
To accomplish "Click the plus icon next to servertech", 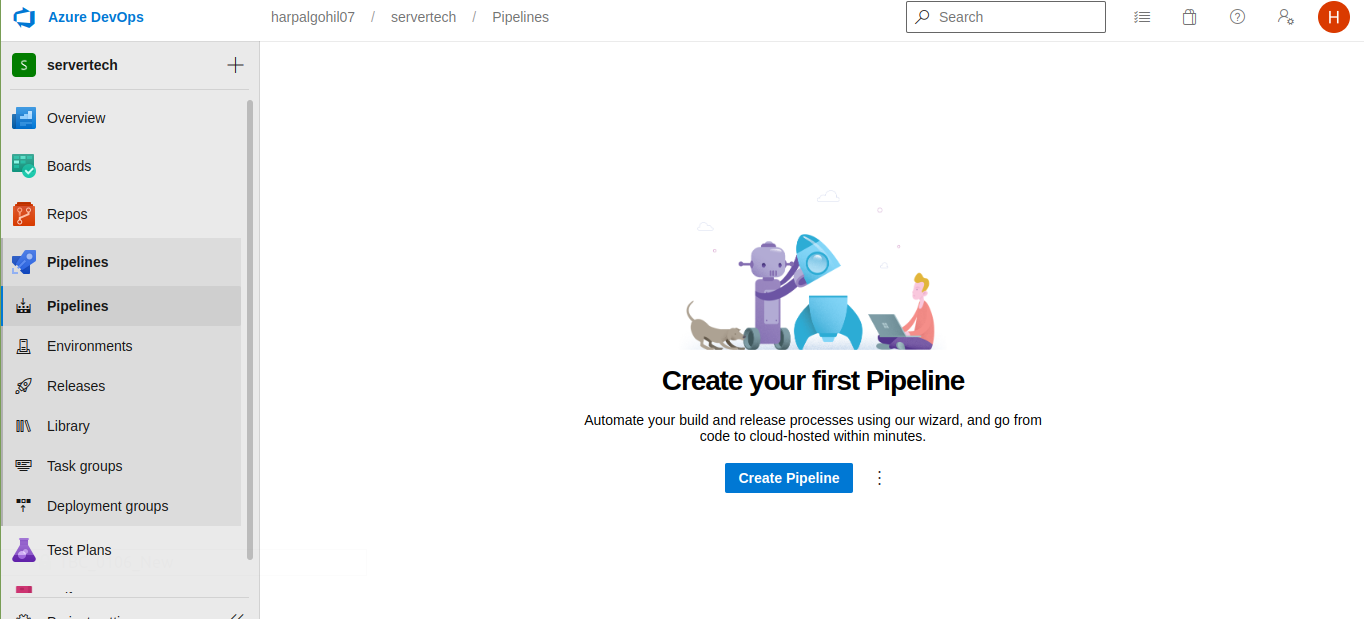I will tap(235, 65).
